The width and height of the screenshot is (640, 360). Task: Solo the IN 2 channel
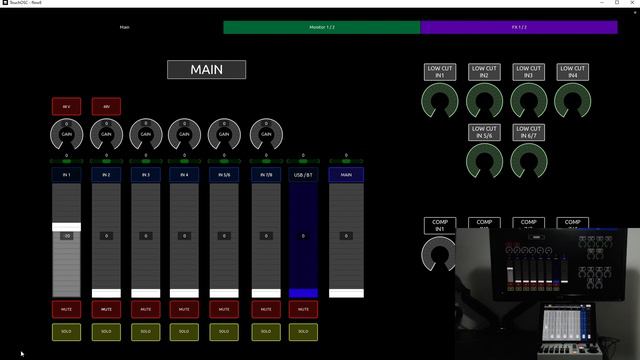(x=106, y=332)
